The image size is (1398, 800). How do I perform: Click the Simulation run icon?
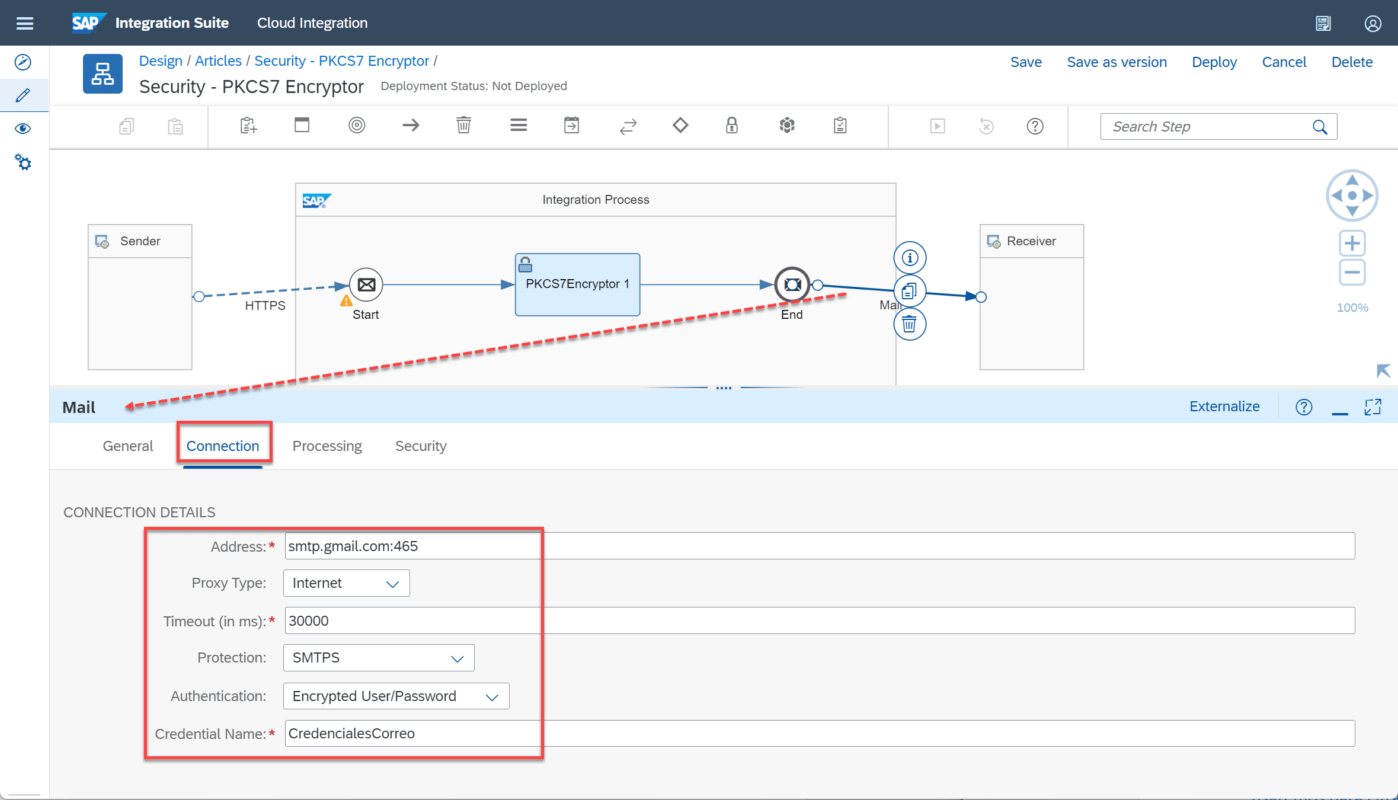pyautogui.click(x=937, y=126)
